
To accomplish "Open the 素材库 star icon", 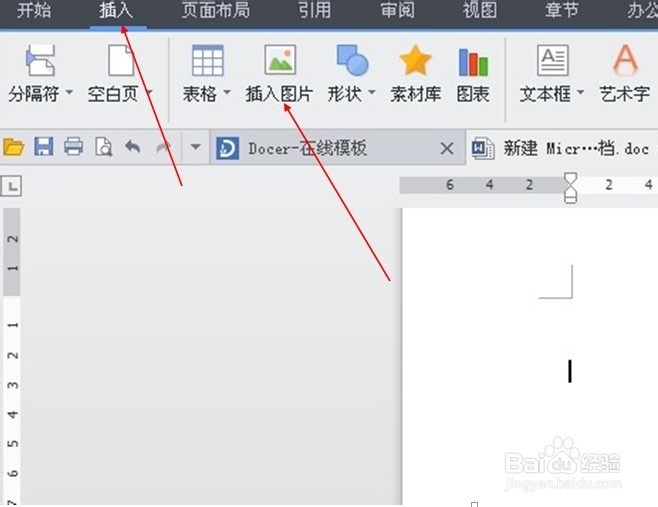I will [415, 60].
